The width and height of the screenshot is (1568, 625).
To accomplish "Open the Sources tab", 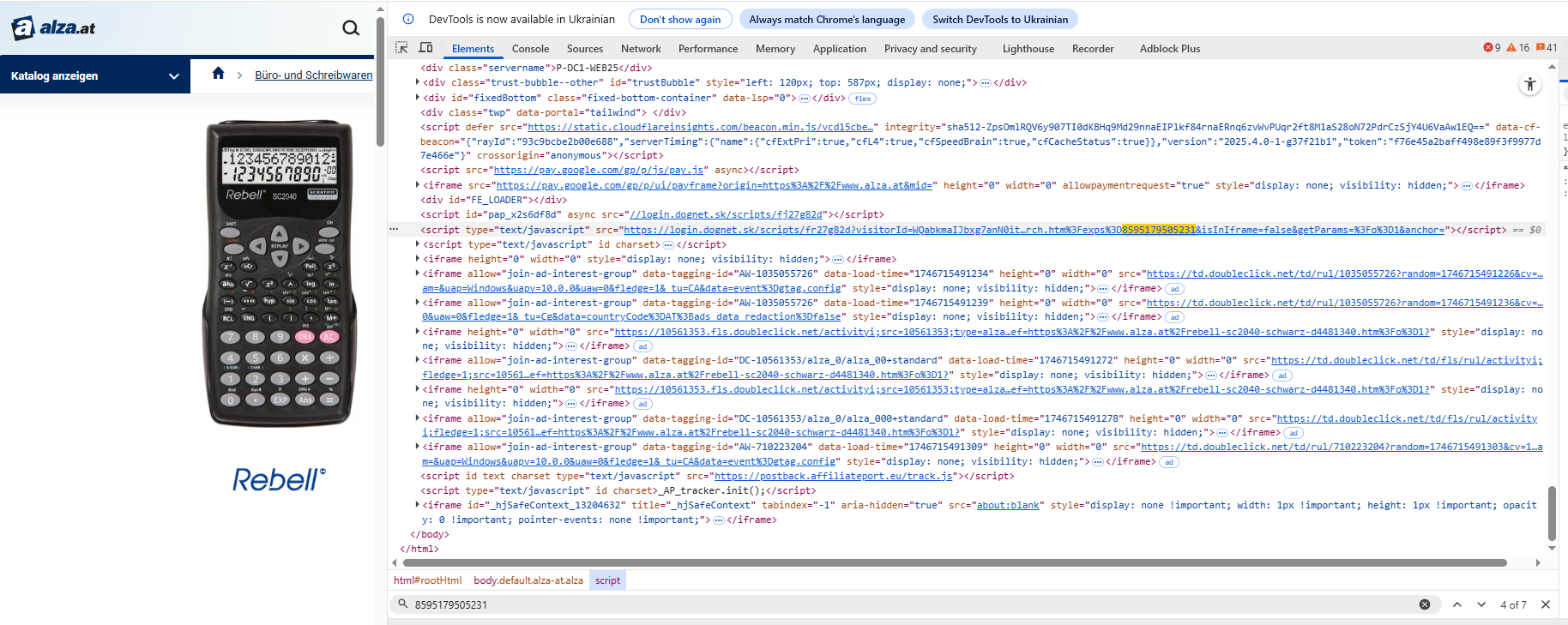I will pos(585,49).
